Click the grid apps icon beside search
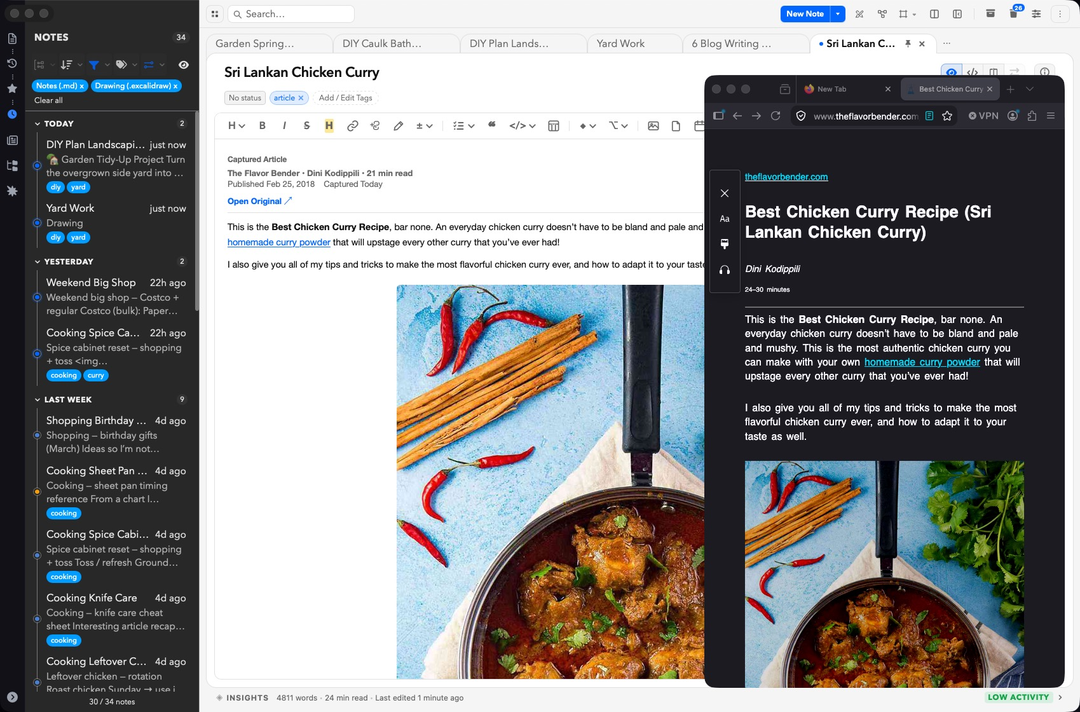This screenshot has width=1080, height=712. point(215,14)
